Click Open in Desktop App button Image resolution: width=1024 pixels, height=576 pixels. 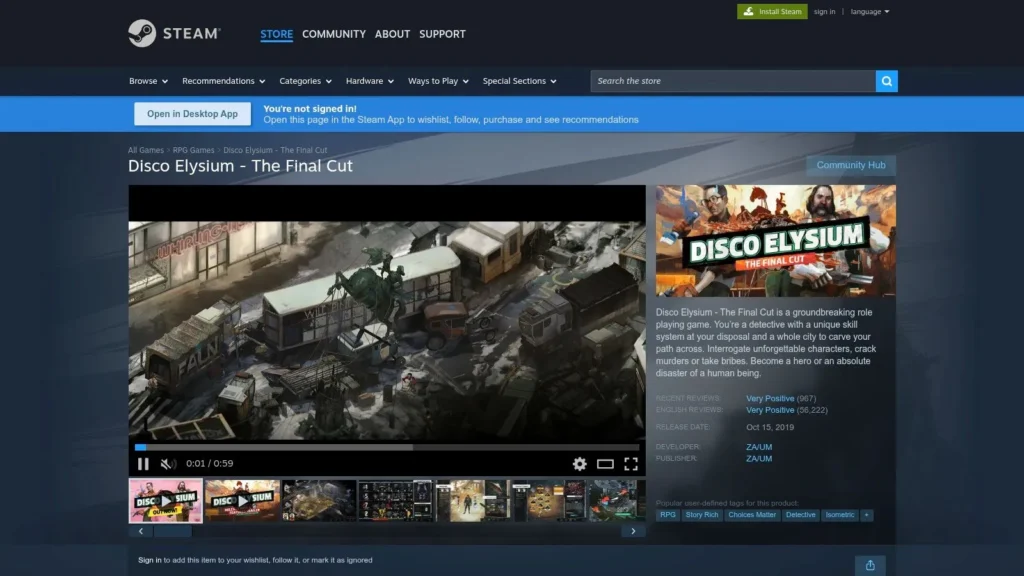click(192, 114)
